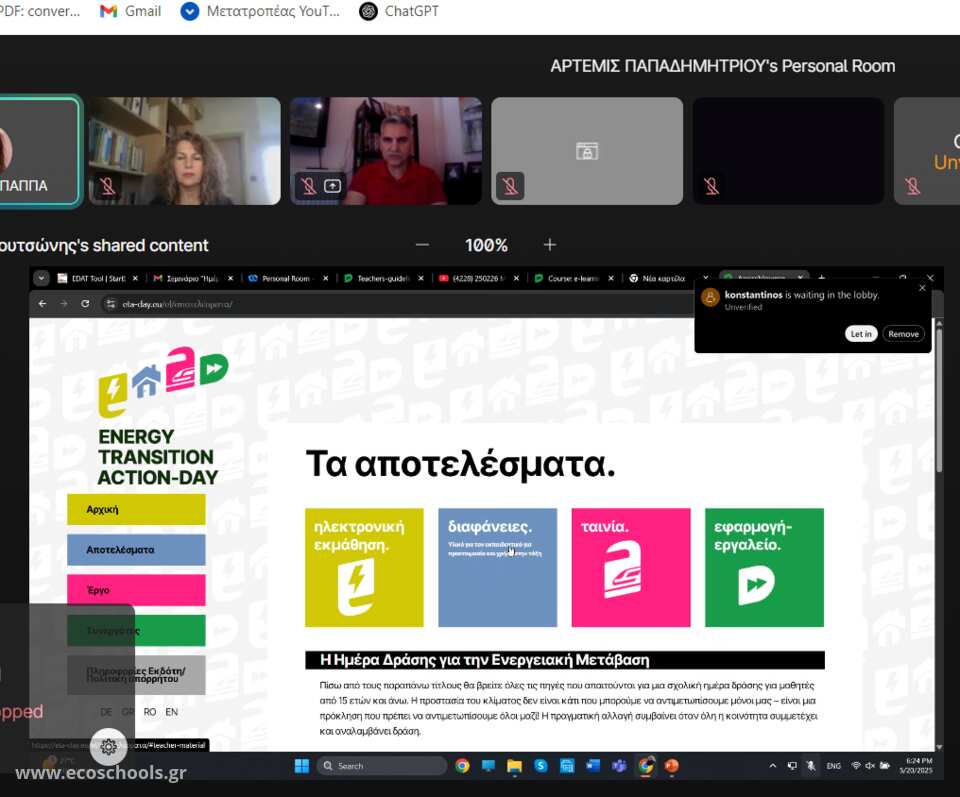
Task: Zoom in shared content with plus icon
Action: 550,245
